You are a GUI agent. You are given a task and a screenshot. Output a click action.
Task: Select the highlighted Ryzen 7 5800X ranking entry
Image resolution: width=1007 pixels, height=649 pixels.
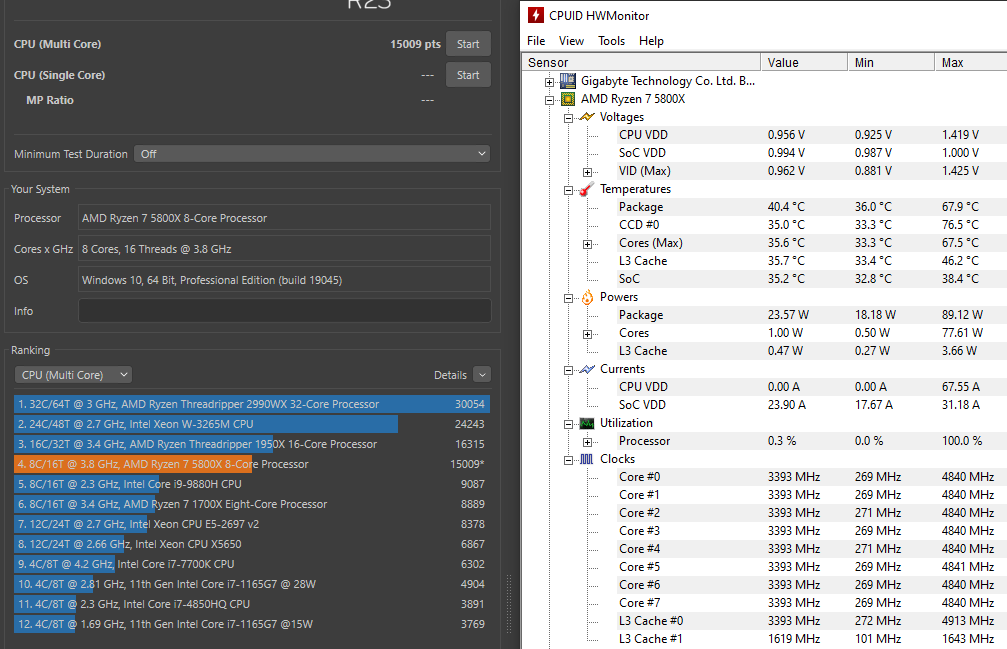coord(252,464)
